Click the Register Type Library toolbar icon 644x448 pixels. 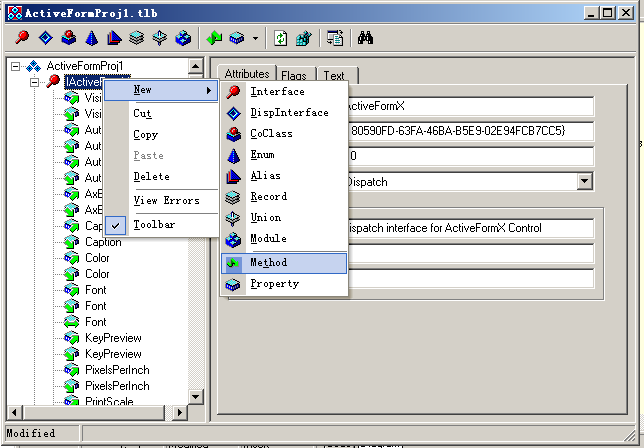click(x=304, y=39)
